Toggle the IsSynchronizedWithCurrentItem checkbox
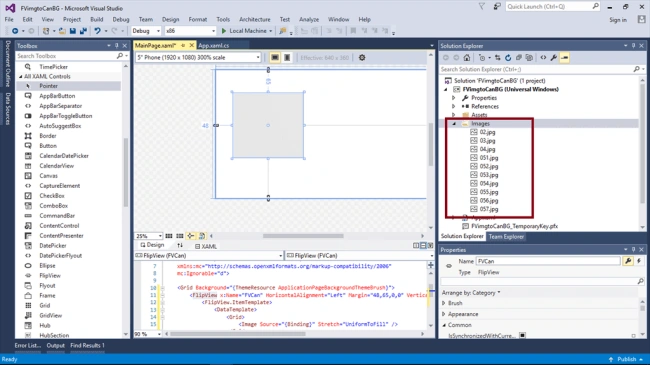This screenshot has height=365, width=650. tap(522, 335)
